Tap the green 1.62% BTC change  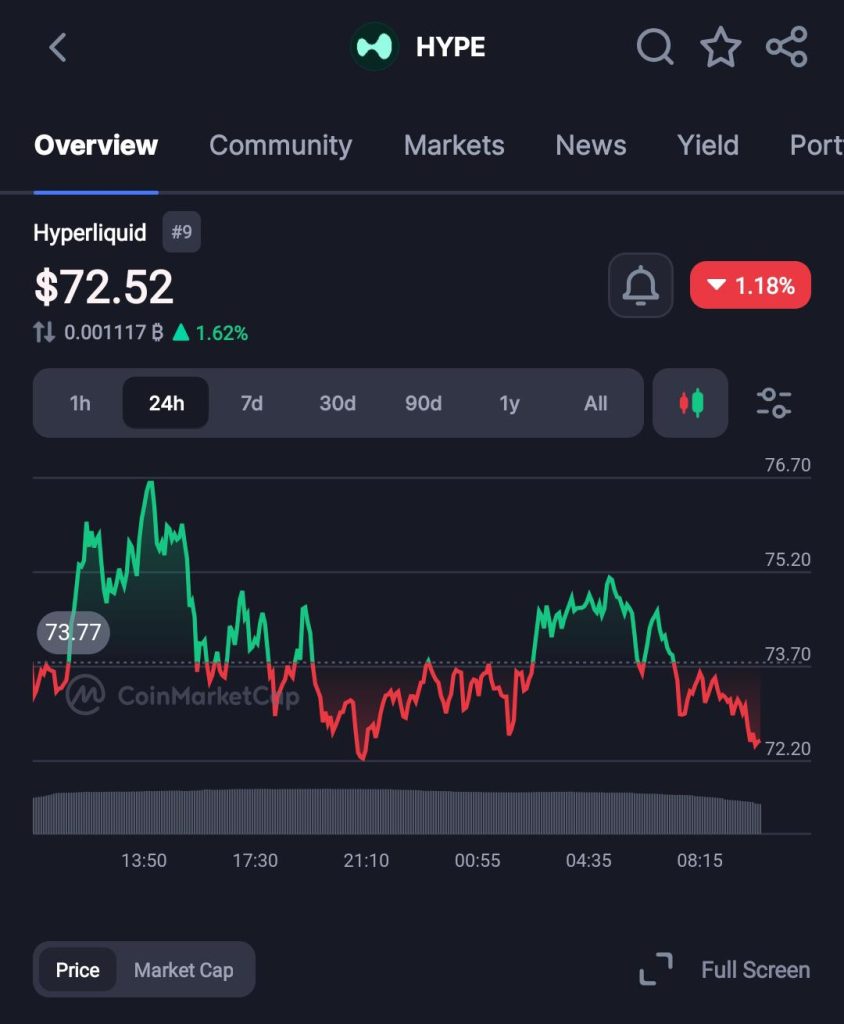(x=210, y=333)
